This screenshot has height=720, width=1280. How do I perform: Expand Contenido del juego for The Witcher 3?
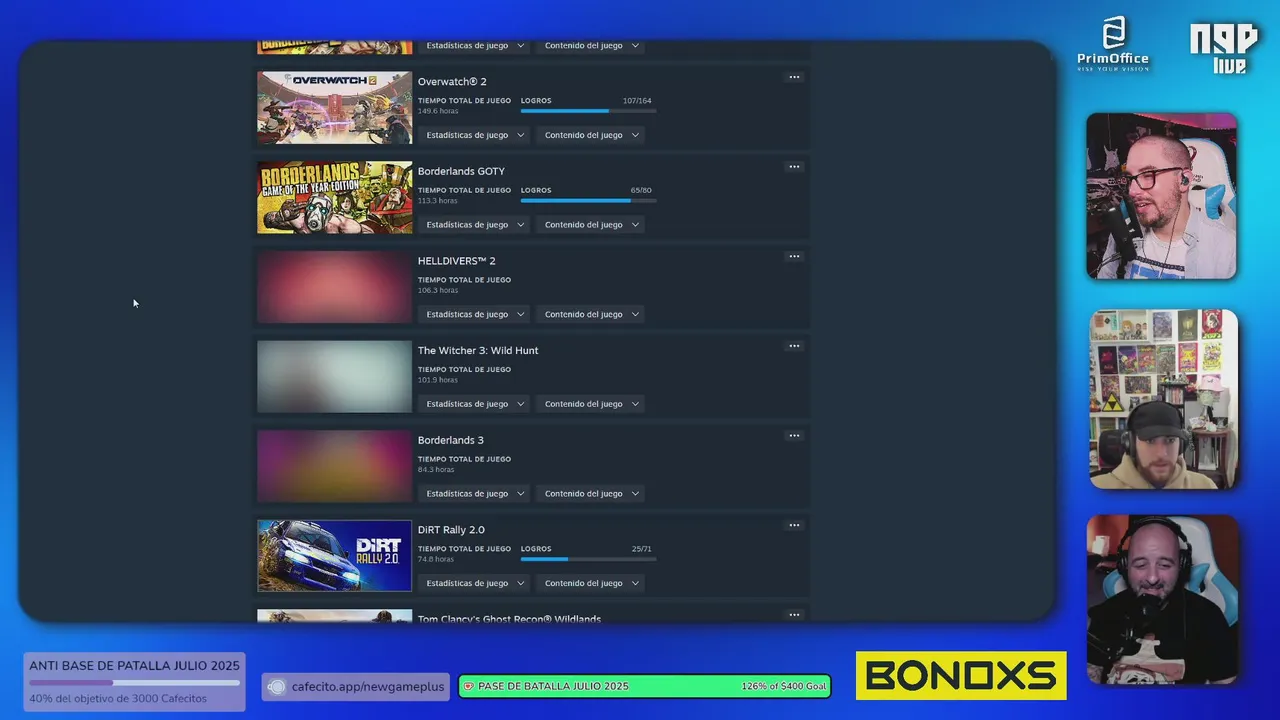tap(591, 404)
